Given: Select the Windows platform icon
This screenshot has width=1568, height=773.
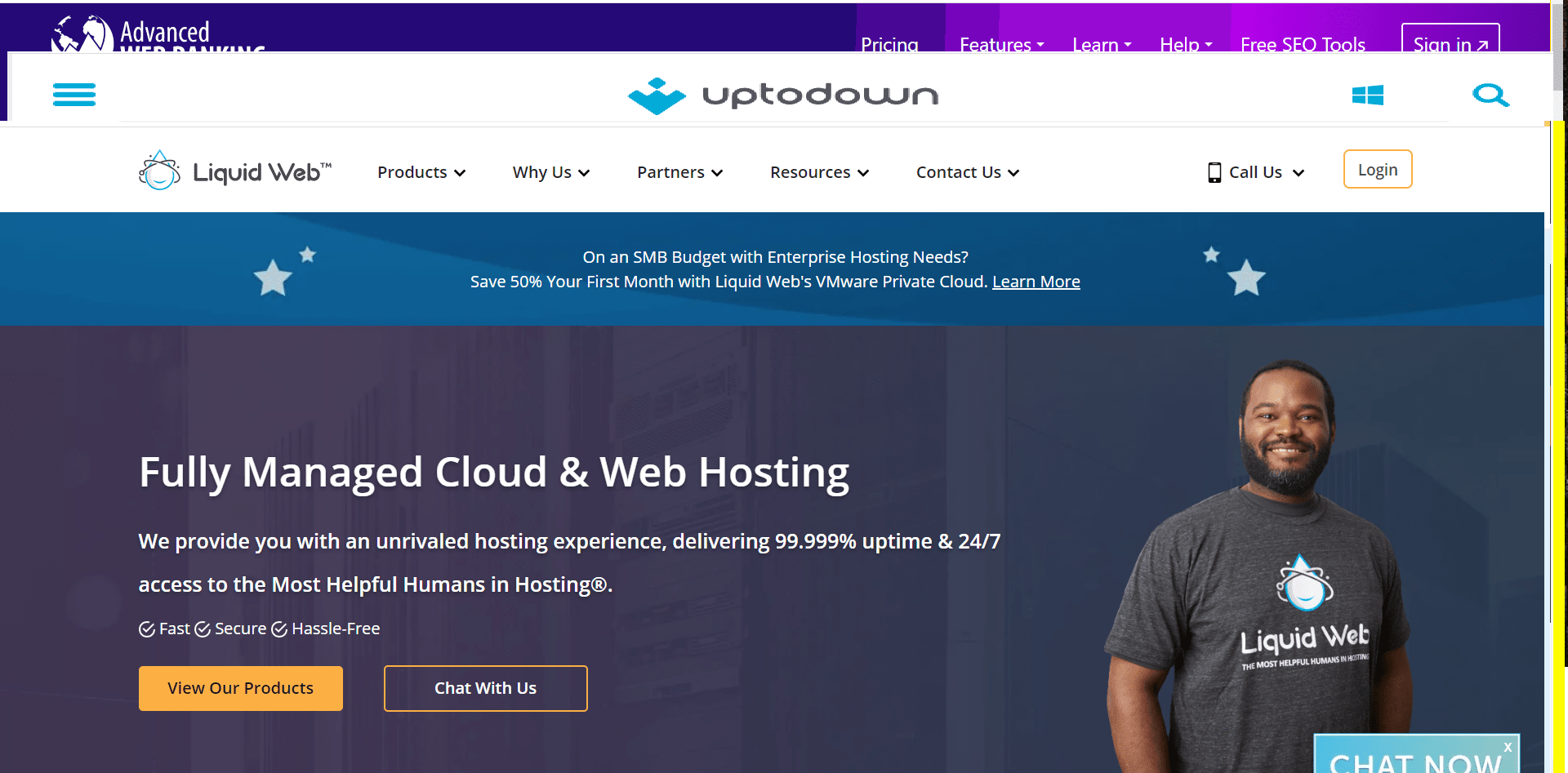Looking at the screenshot, I should (x=1368, y=95).
